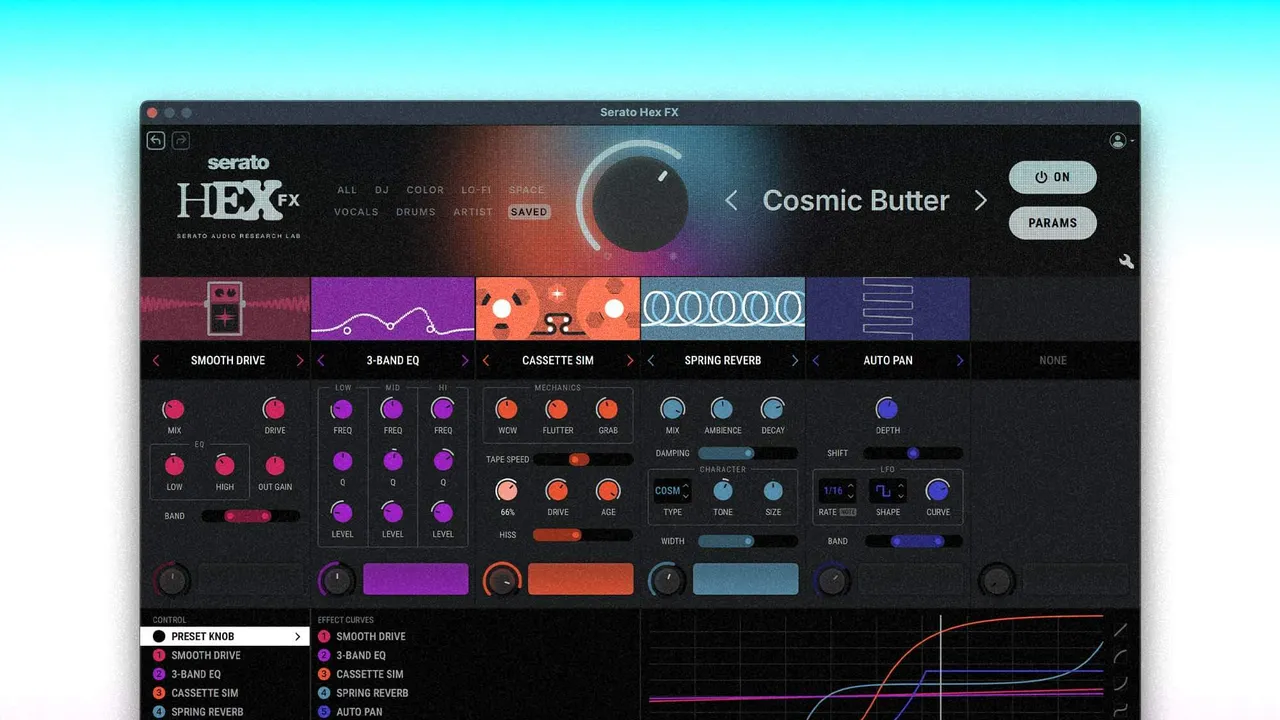Click the LFO CURVE knob
The height and width of the screenshot is (720, 1280).
click(x=938, y=491)
